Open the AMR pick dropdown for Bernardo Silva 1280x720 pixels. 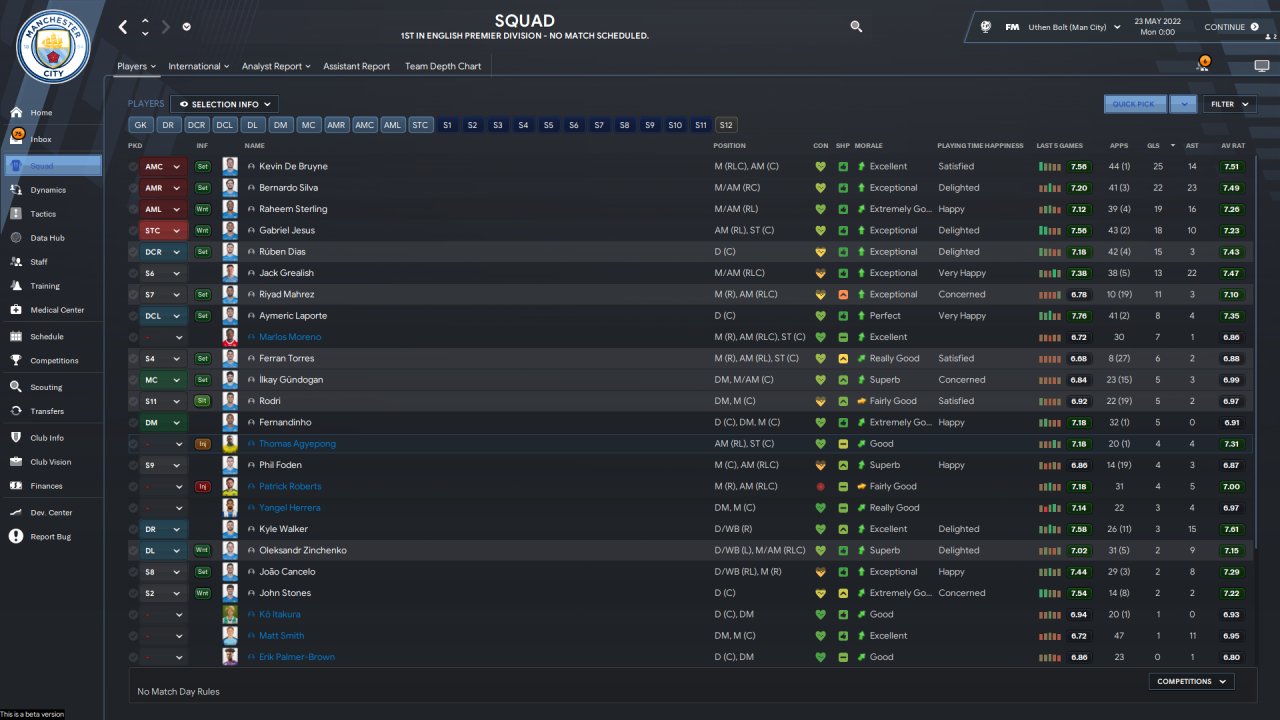click(x=163, y=188)
